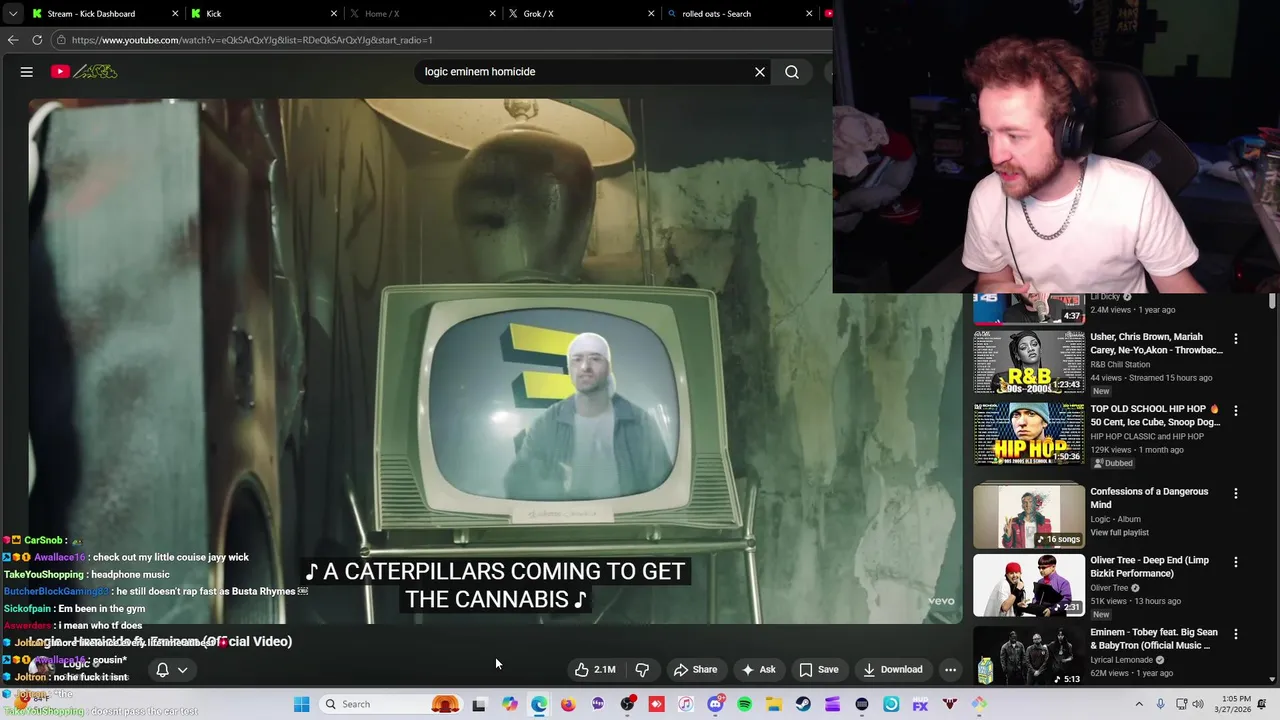Go to YouTube home via logo
This screenshot has height=720, width=1280.
84,72
